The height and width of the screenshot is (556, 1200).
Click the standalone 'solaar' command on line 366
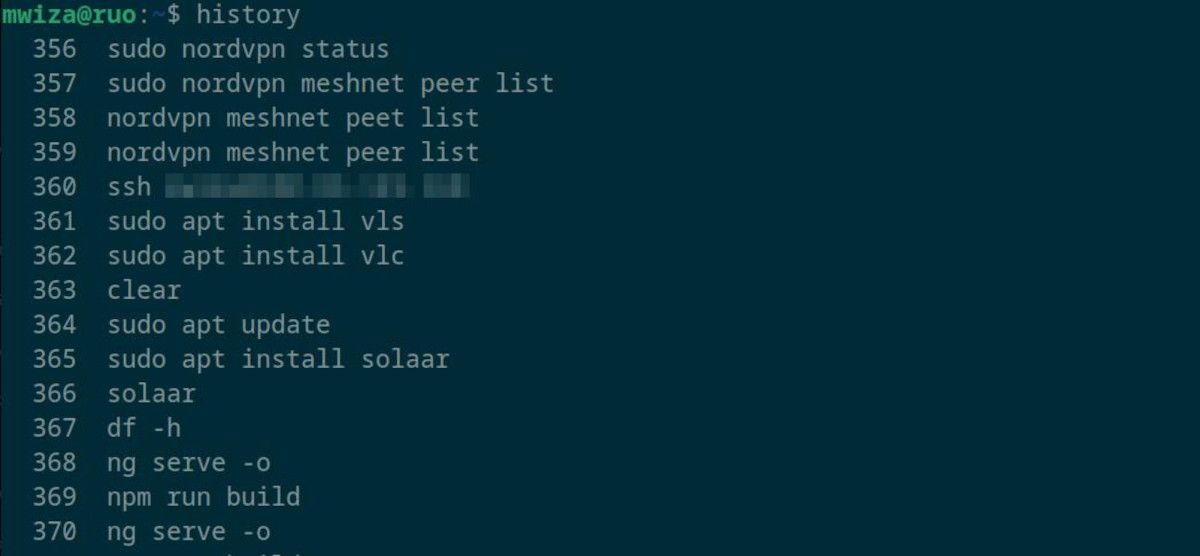[152, 394]
